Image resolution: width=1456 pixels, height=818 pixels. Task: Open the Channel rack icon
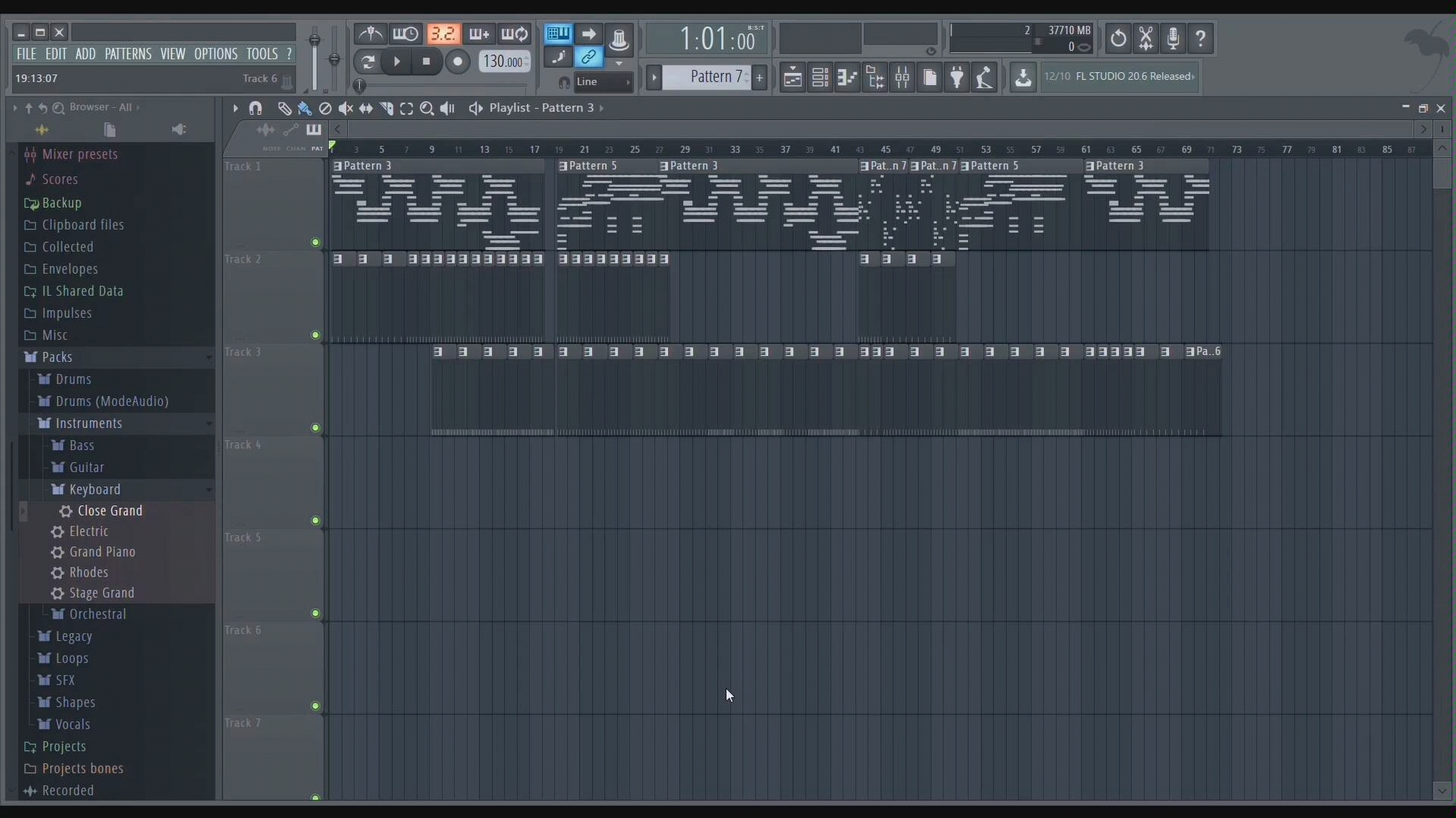click(x=820, y=77)
